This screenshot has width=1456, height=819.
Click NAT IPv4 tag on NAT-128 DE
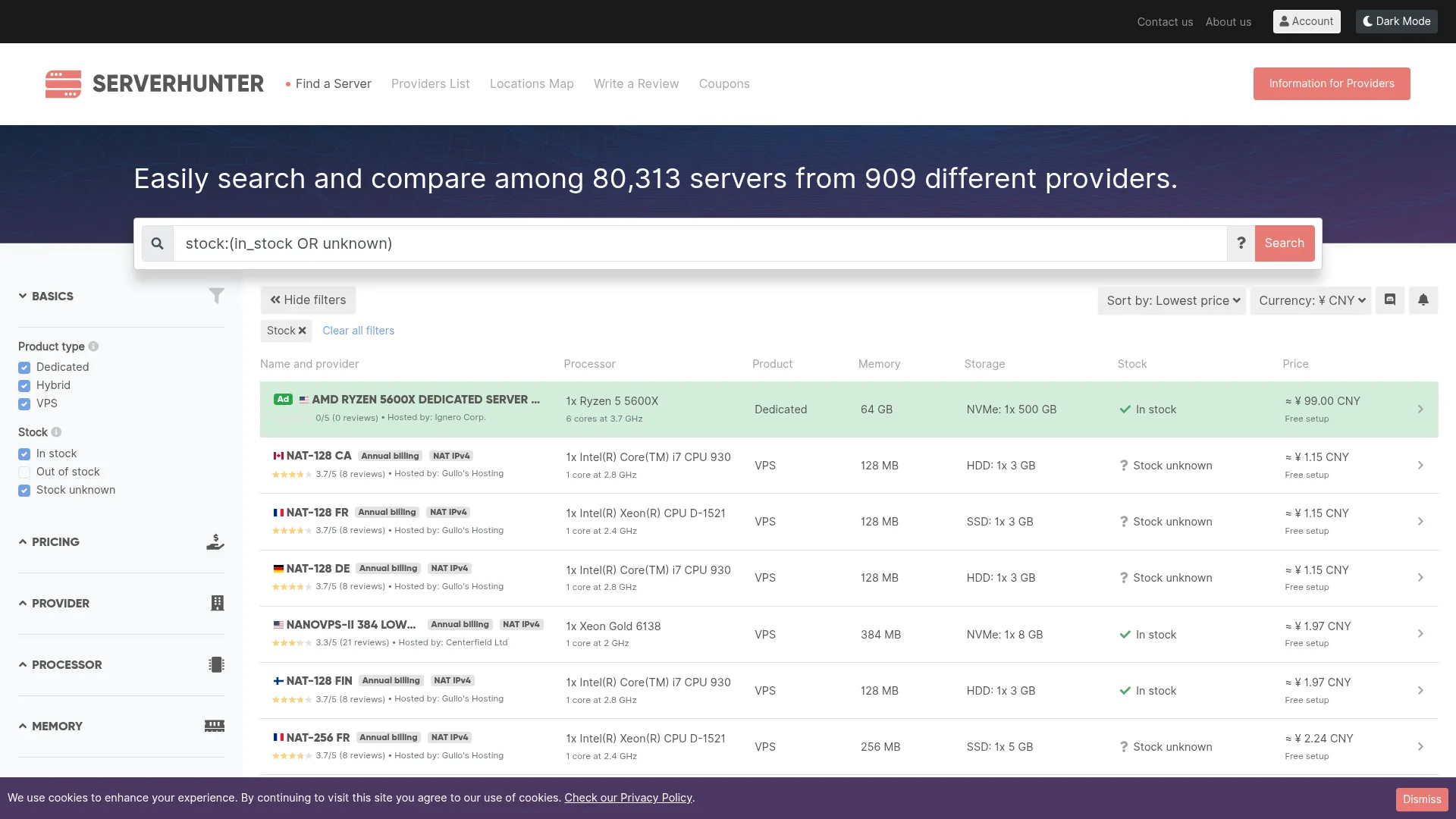tap(449, 569)
